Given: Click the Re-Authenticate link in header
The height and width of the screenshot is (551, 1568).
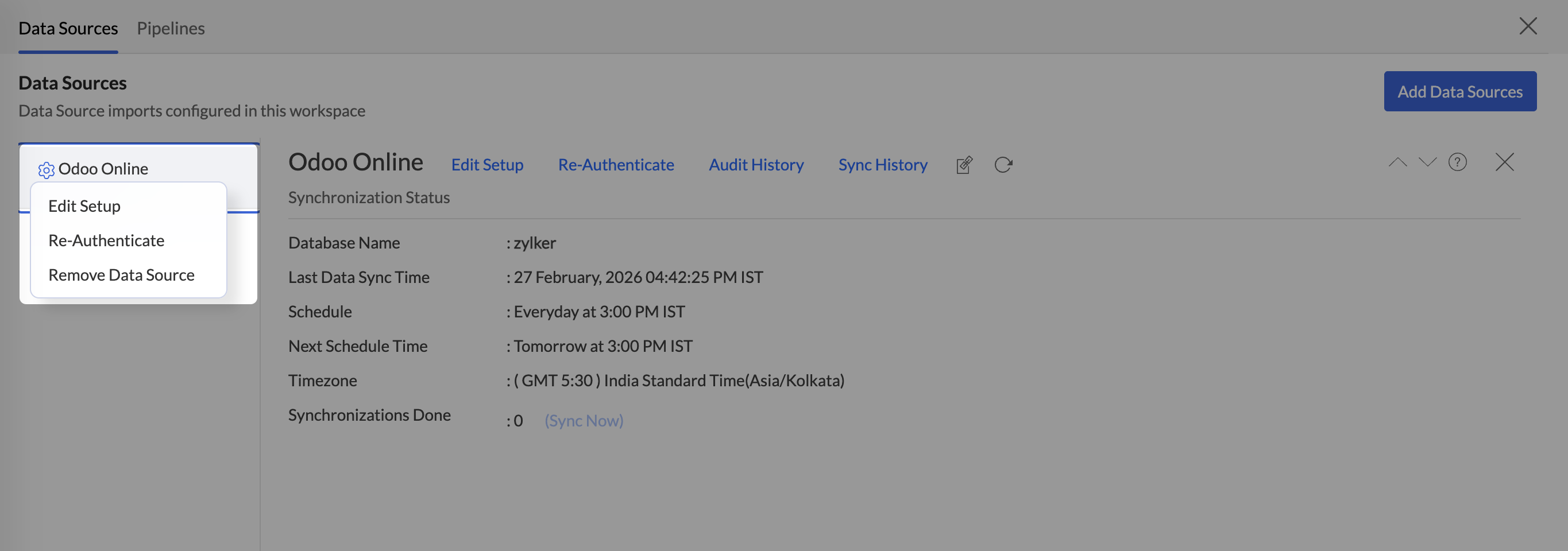Looking at the screenshot, I should click(616, 165).
